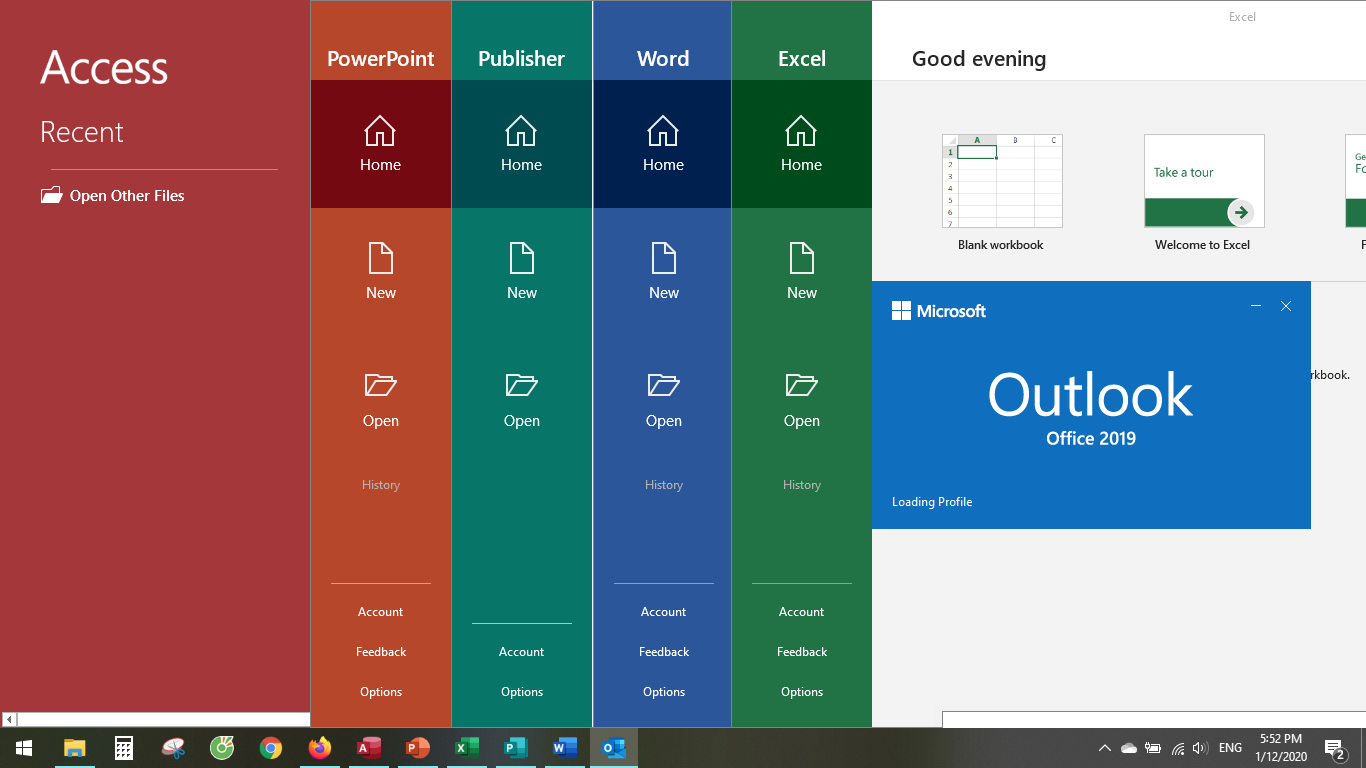
Task: Switch to Access in the taskbar
Action: pos(369,748)
